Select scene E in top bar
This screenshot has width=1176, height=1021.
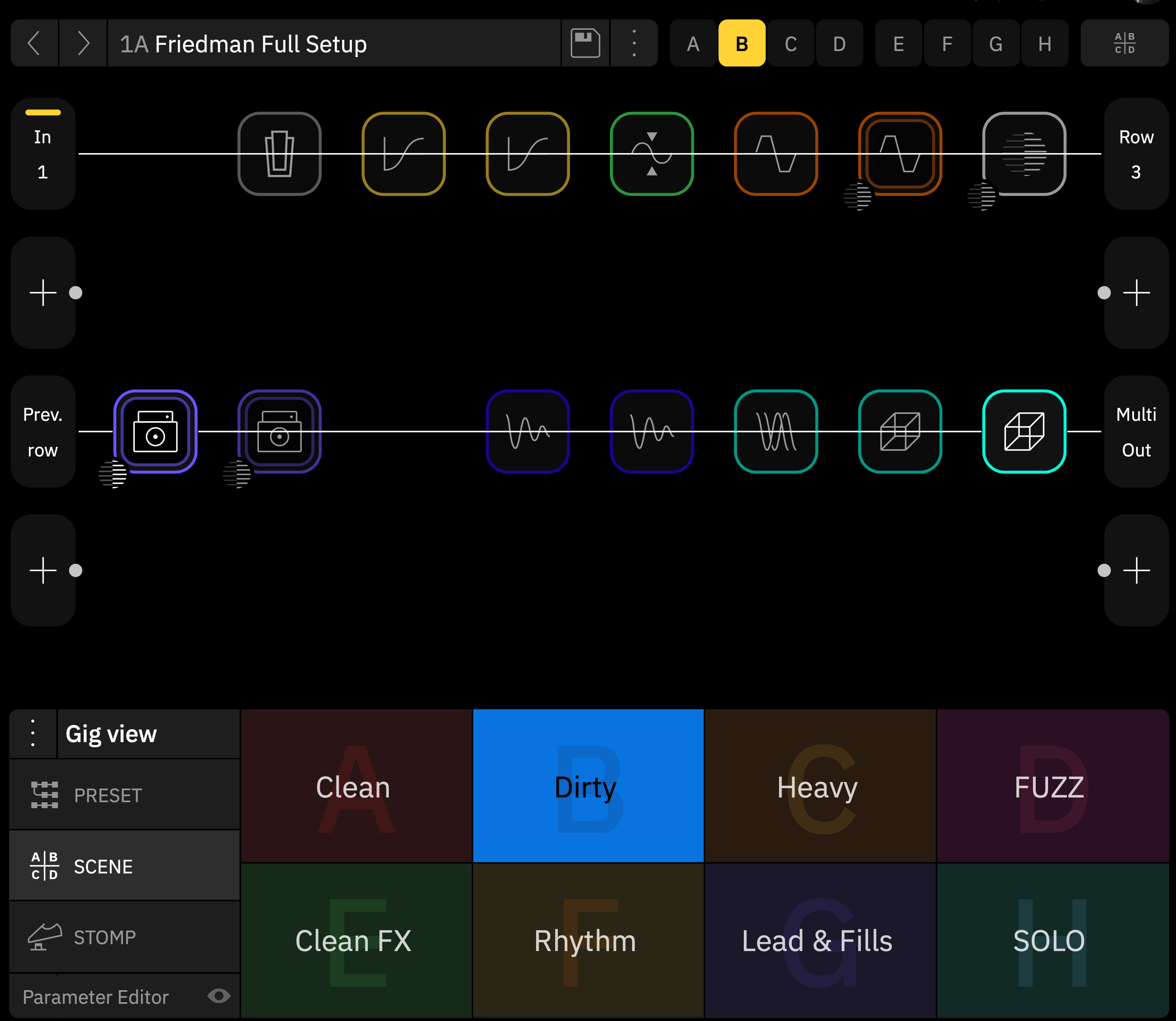898,43
